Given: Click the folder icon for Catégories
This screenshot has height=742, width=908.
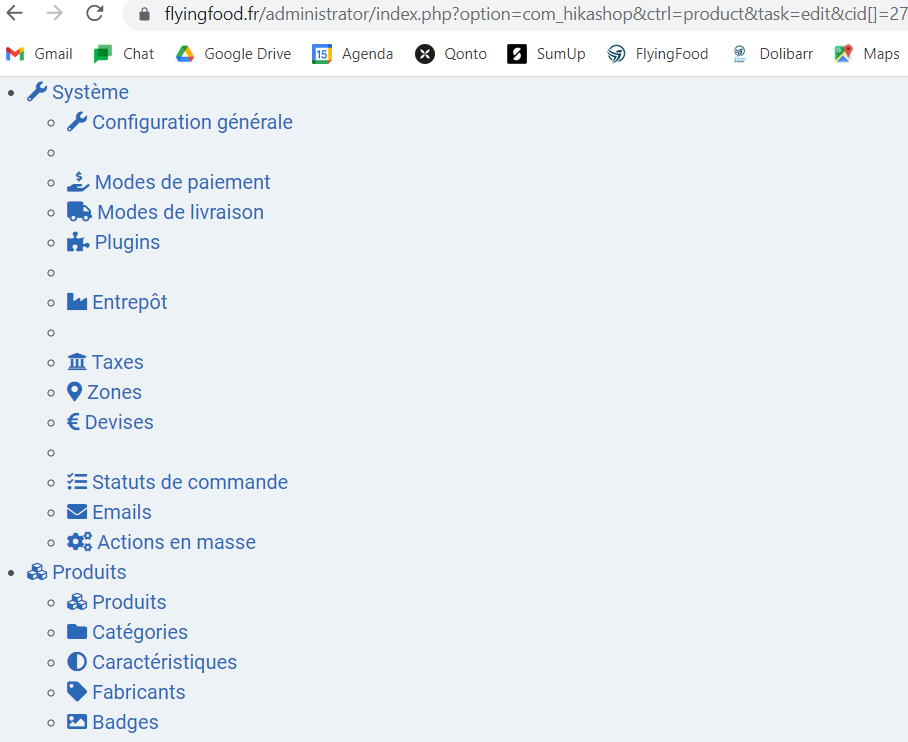Looking at the screenshot, I should (77, 631).
